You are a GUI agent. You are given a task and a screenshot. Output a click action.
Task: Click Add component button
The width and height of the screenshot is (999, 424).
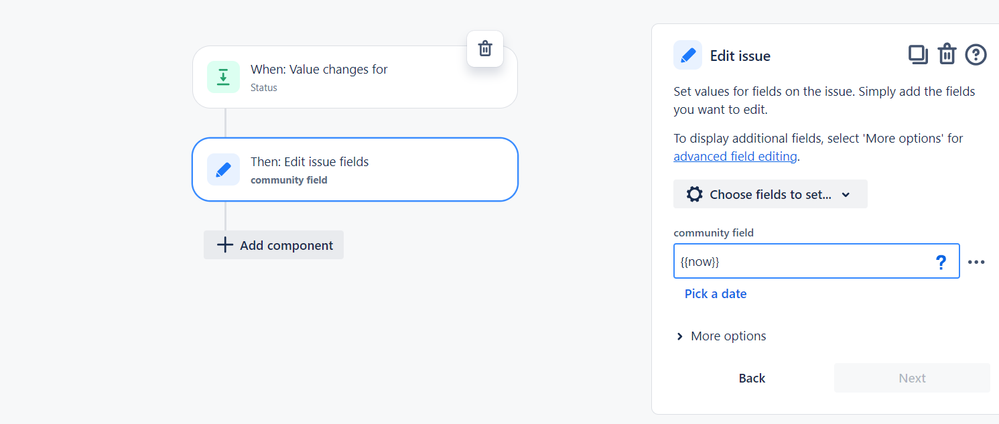click(274, 245)
